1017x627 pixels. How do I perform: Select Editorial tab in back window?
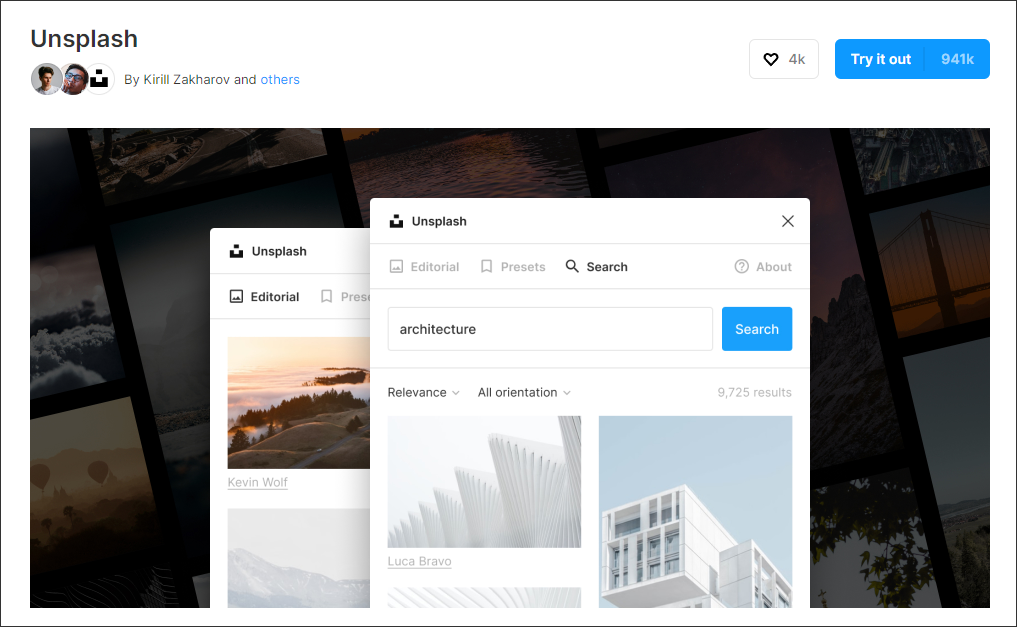click(264, 296)
